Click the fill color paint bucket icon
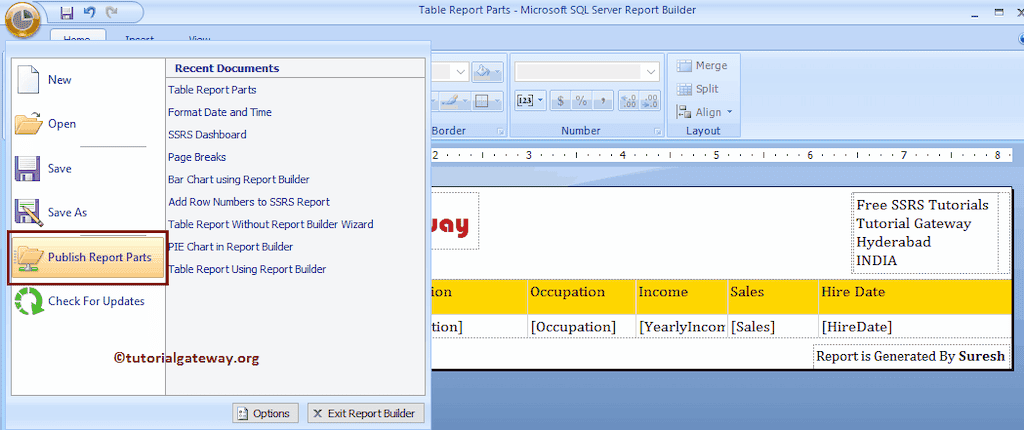Image resolution: width=1024 pixels, height=430 pixels. pyautogui.click(x=483, y=71)
